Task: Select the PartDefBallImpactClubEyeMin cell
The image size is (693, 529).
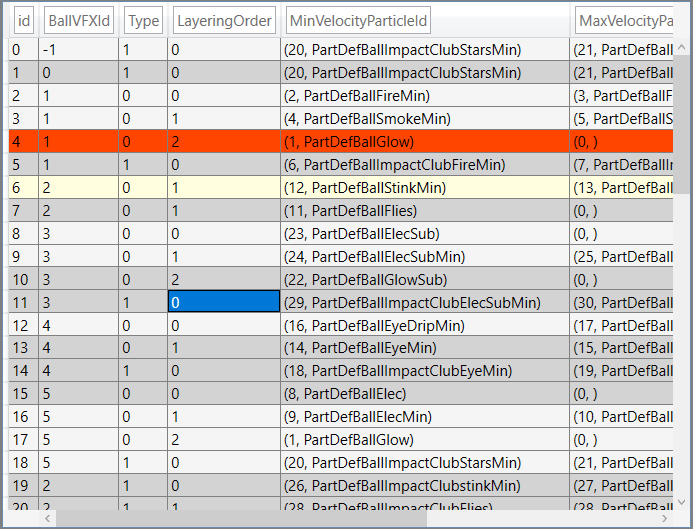Action: [425, 370]
